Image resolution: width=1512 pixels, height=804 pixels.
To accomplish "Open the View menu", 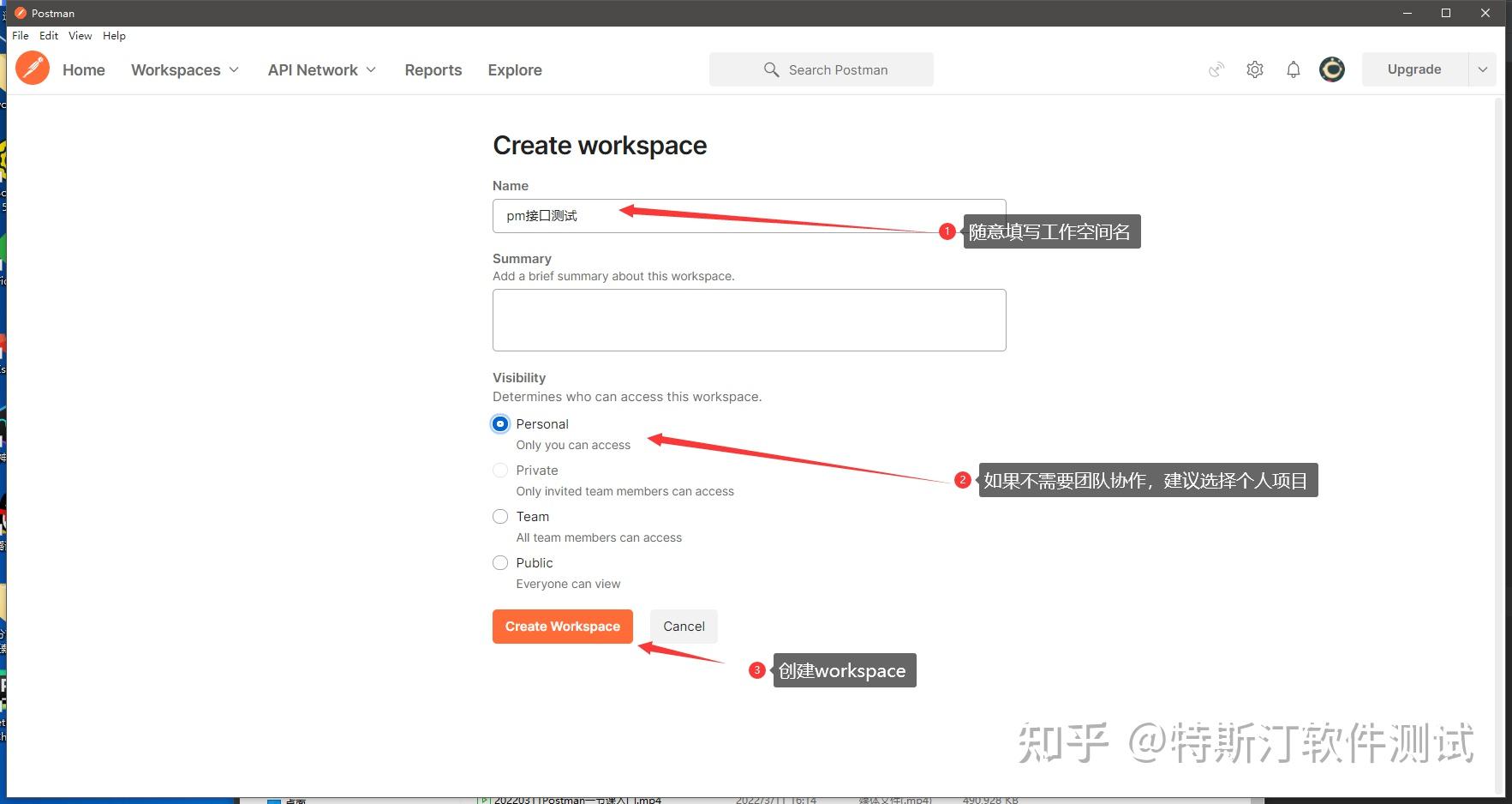I will pyautogui.click(x=81, y=36).
